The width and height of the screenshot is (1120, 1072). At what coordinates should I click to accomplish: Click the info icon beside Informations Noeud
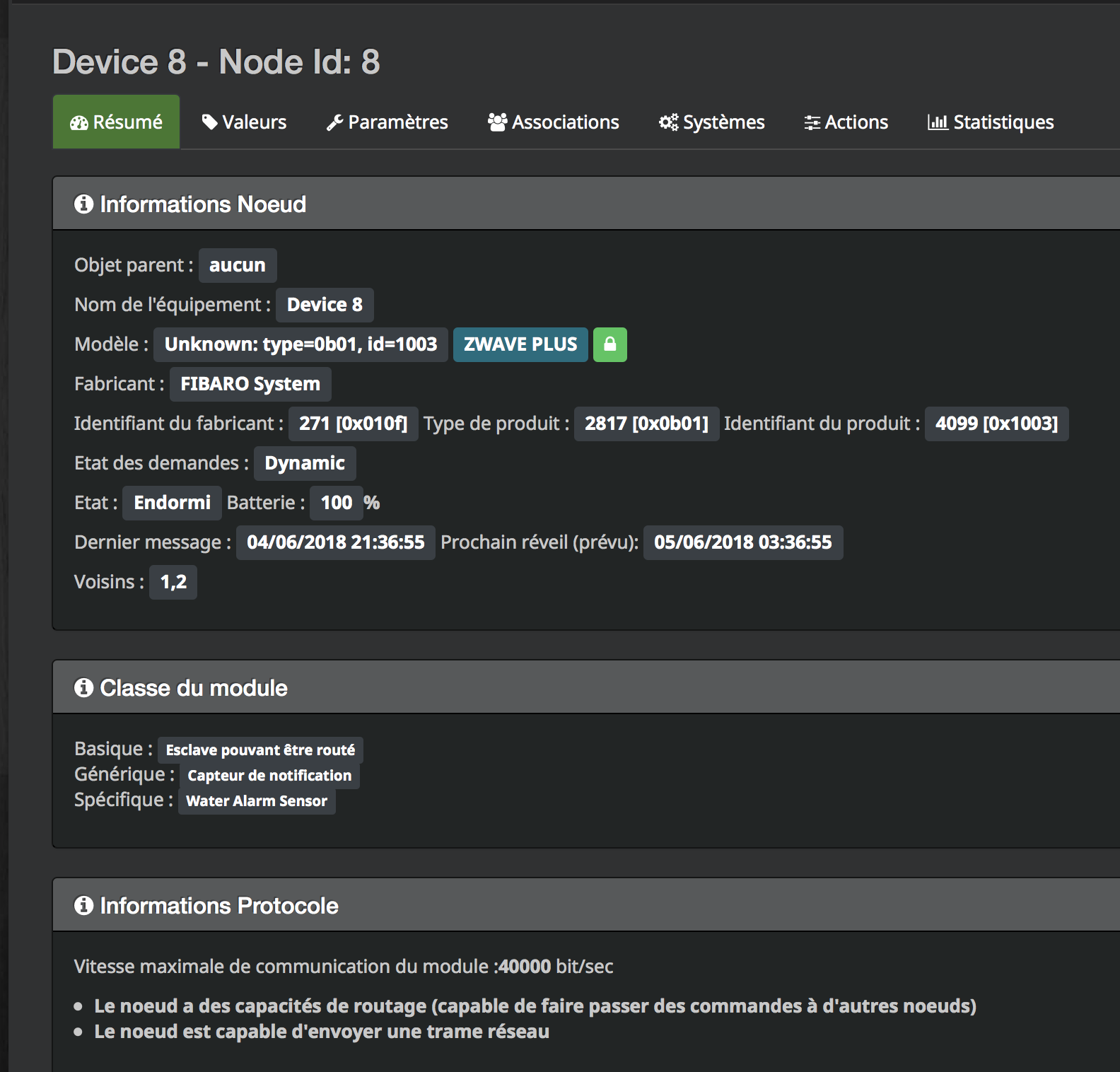pyautogui.click(x=83, y=204)
